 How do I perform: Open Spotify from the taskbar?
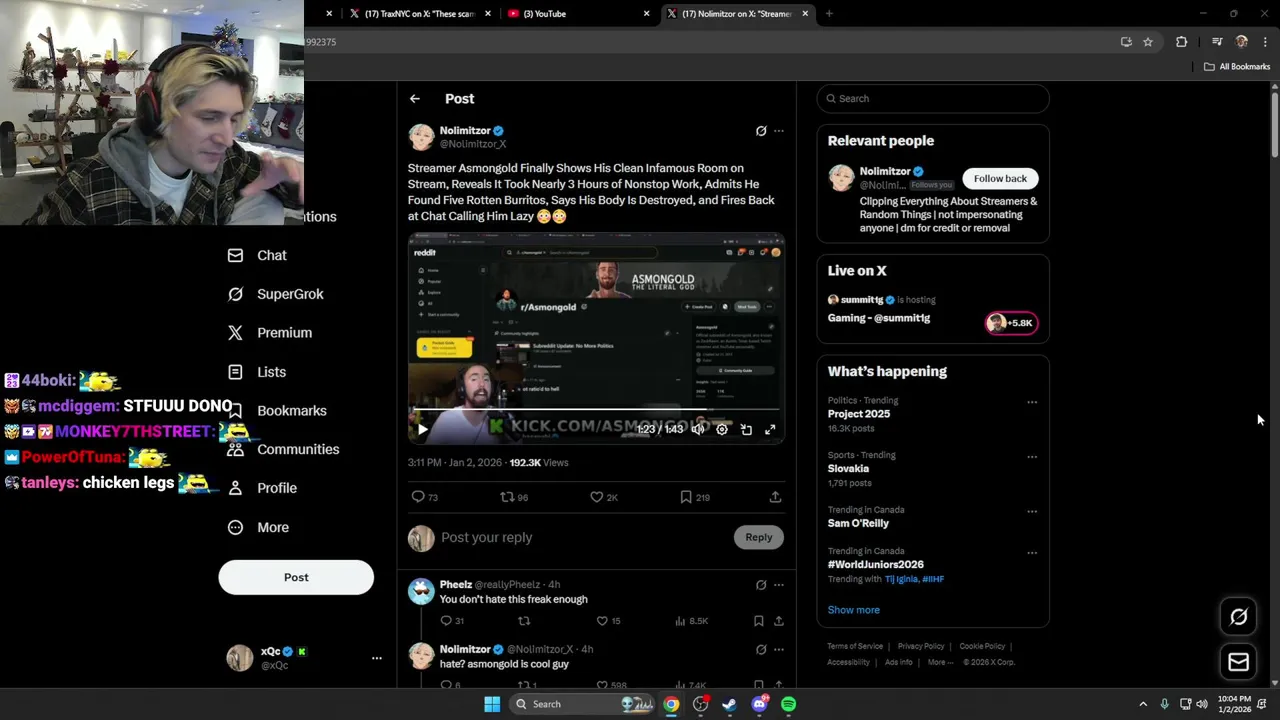(788, 704)
